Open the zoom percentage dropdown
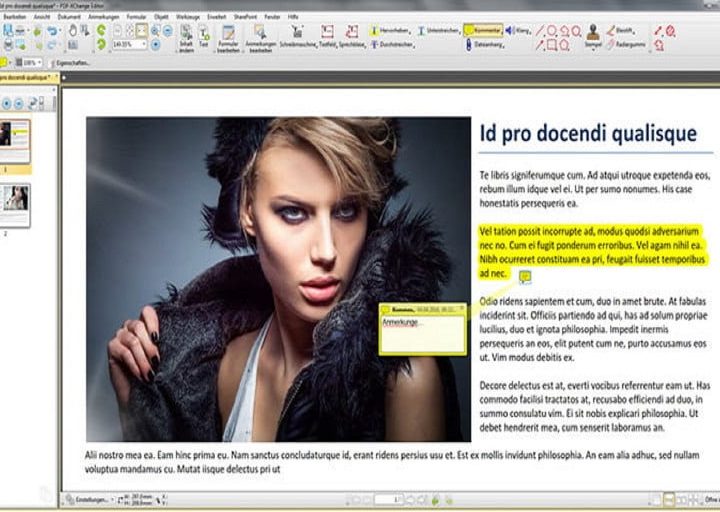The image size is (720, 512). click(144, 45)
